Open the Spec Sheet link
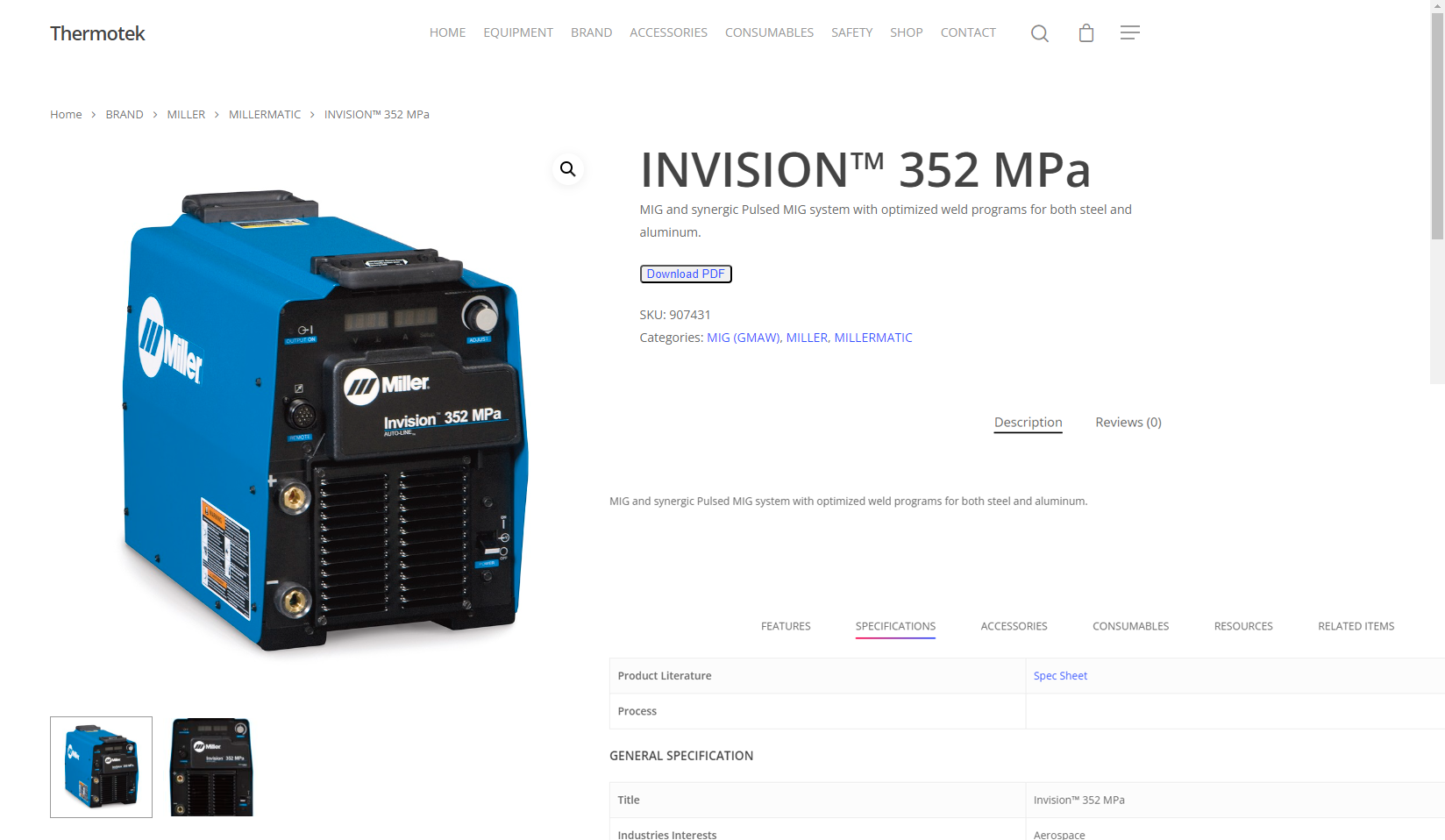This screenshot has width=1445, height=840. tap(1060, 676)
